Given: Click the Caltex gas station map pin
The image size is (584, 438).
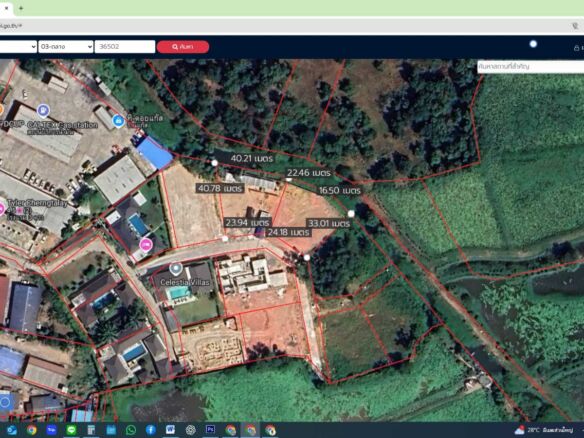Looking at the screenshot, I should [43, 110].
